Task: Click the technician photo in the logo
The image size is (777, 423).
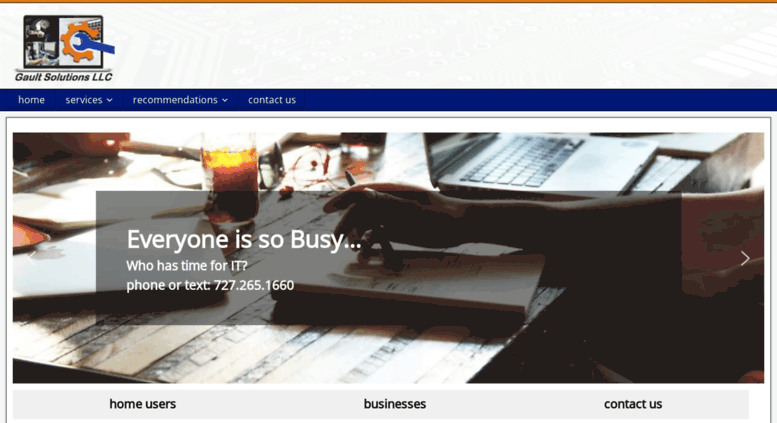Action: coord(42,42)
